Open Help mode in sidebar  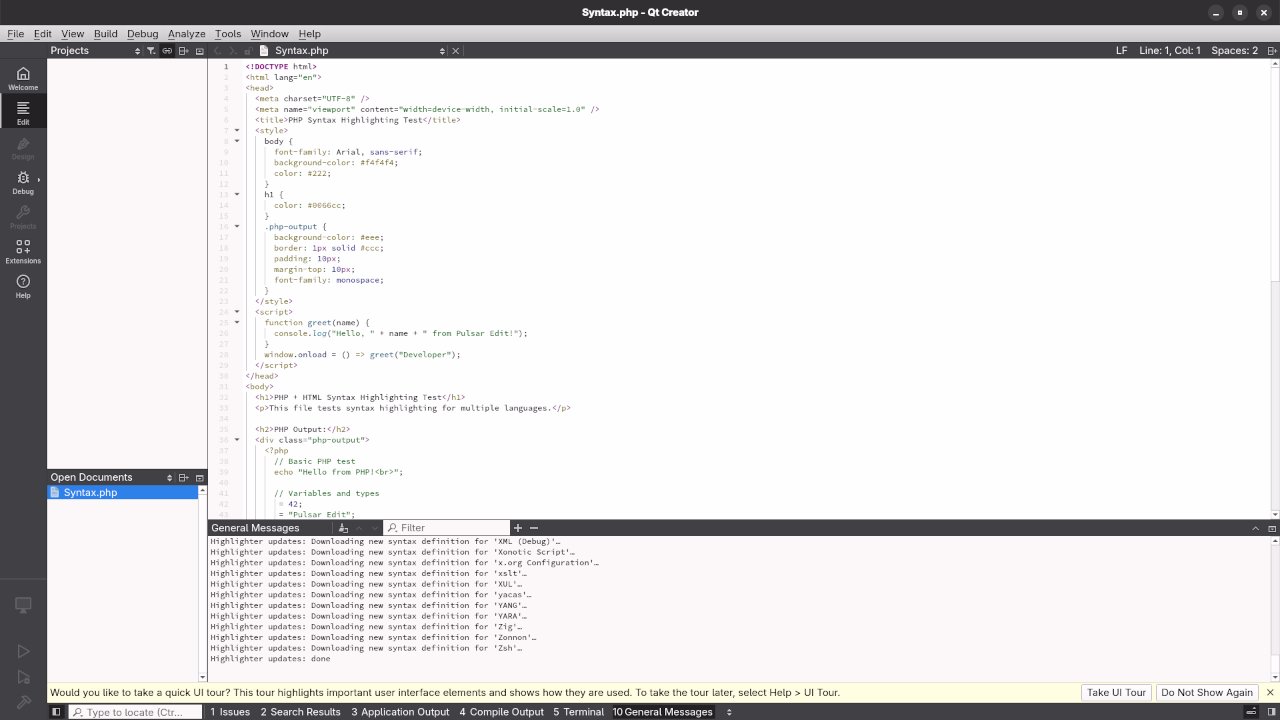[x=23, y=287]
